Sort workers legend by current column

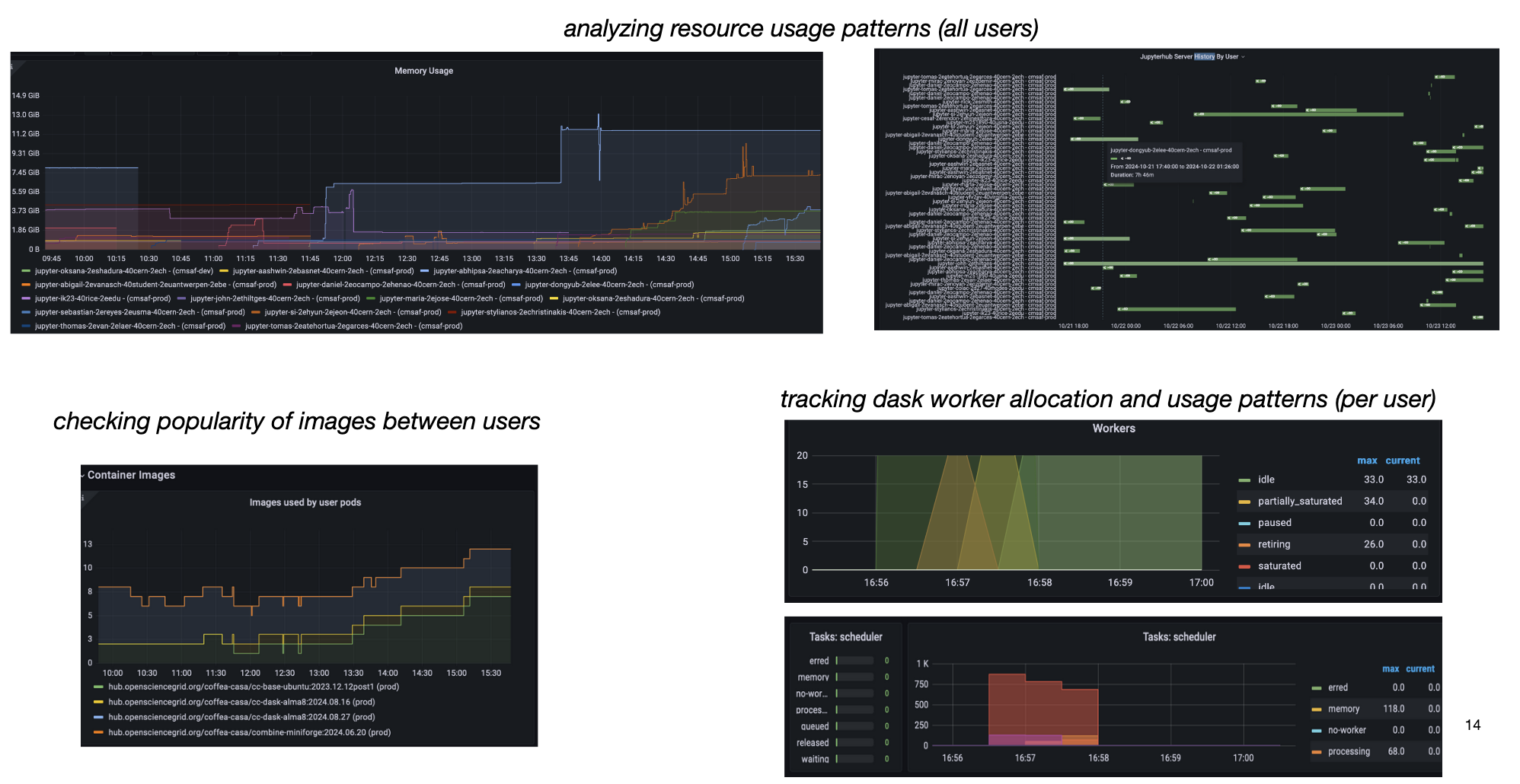tap(1402, 461)
